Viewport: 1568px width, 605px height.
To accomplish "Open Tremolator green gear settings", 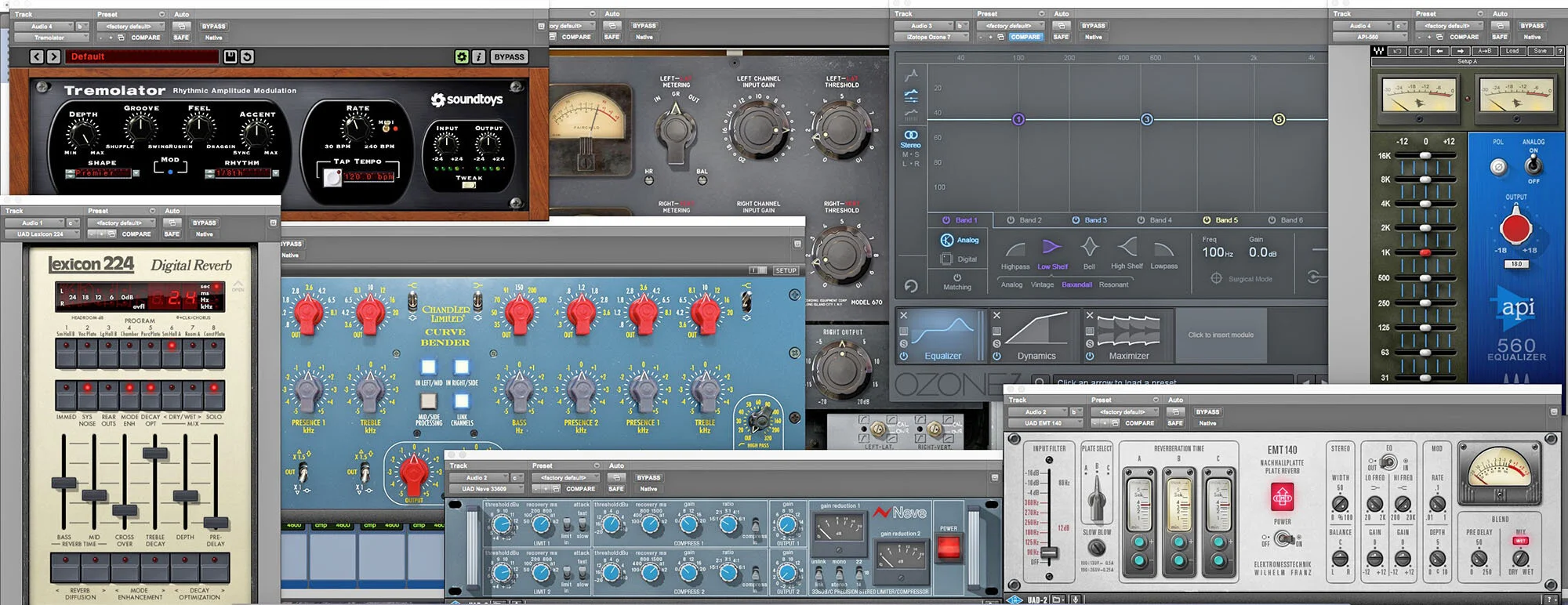I will coord(462,56).
